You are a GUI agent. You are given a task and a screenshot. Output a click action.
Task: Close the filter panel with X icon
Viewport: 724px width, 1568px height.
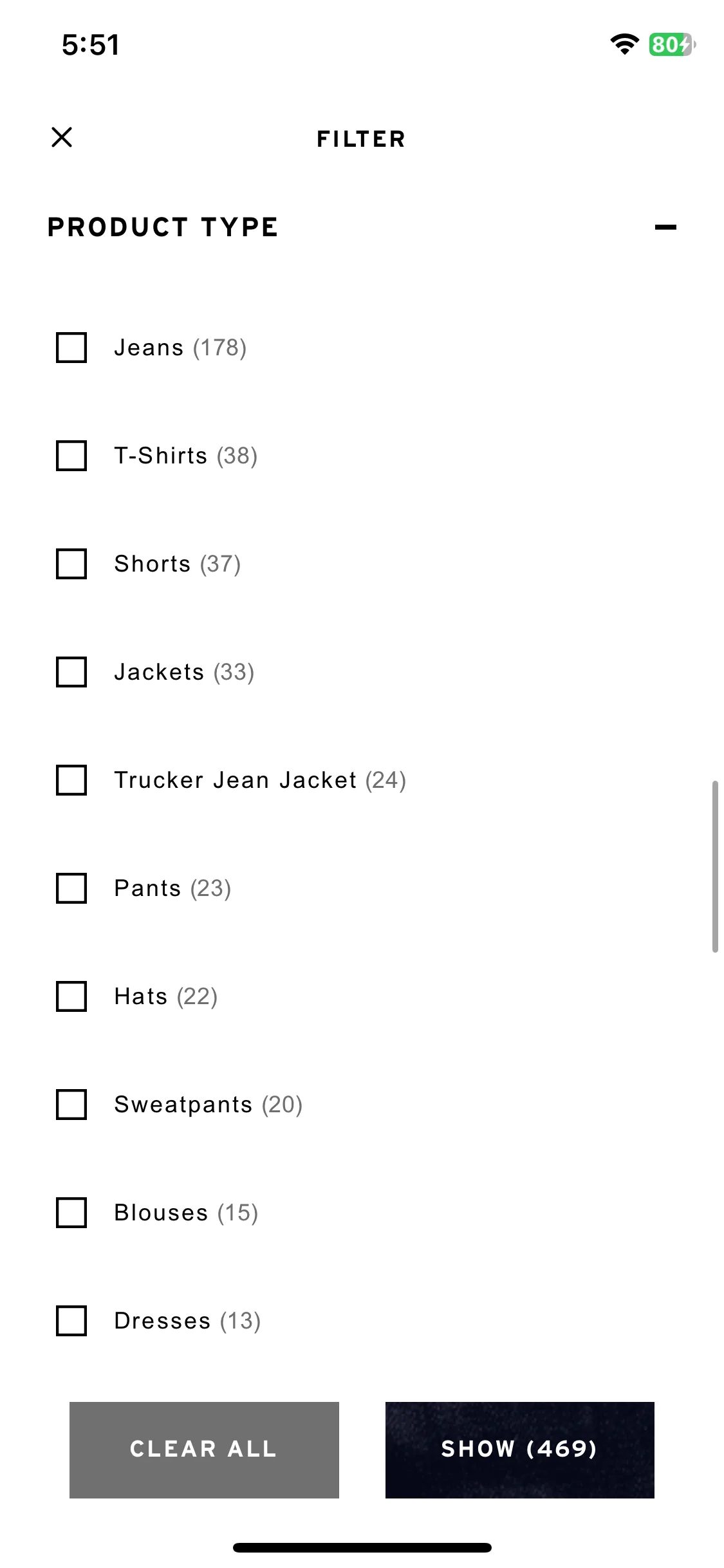pyautogui.click(x=62, y=137)
